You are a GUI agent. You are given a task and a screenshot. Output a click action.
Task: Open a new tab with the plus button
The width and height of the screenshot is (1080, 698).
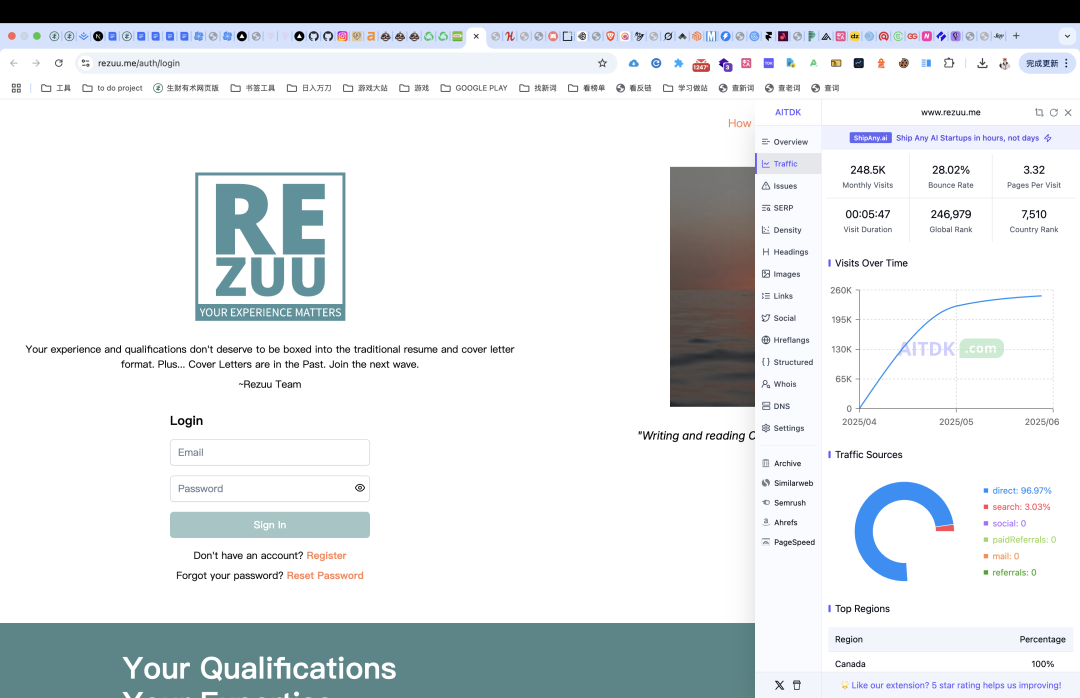point(1016,36)
